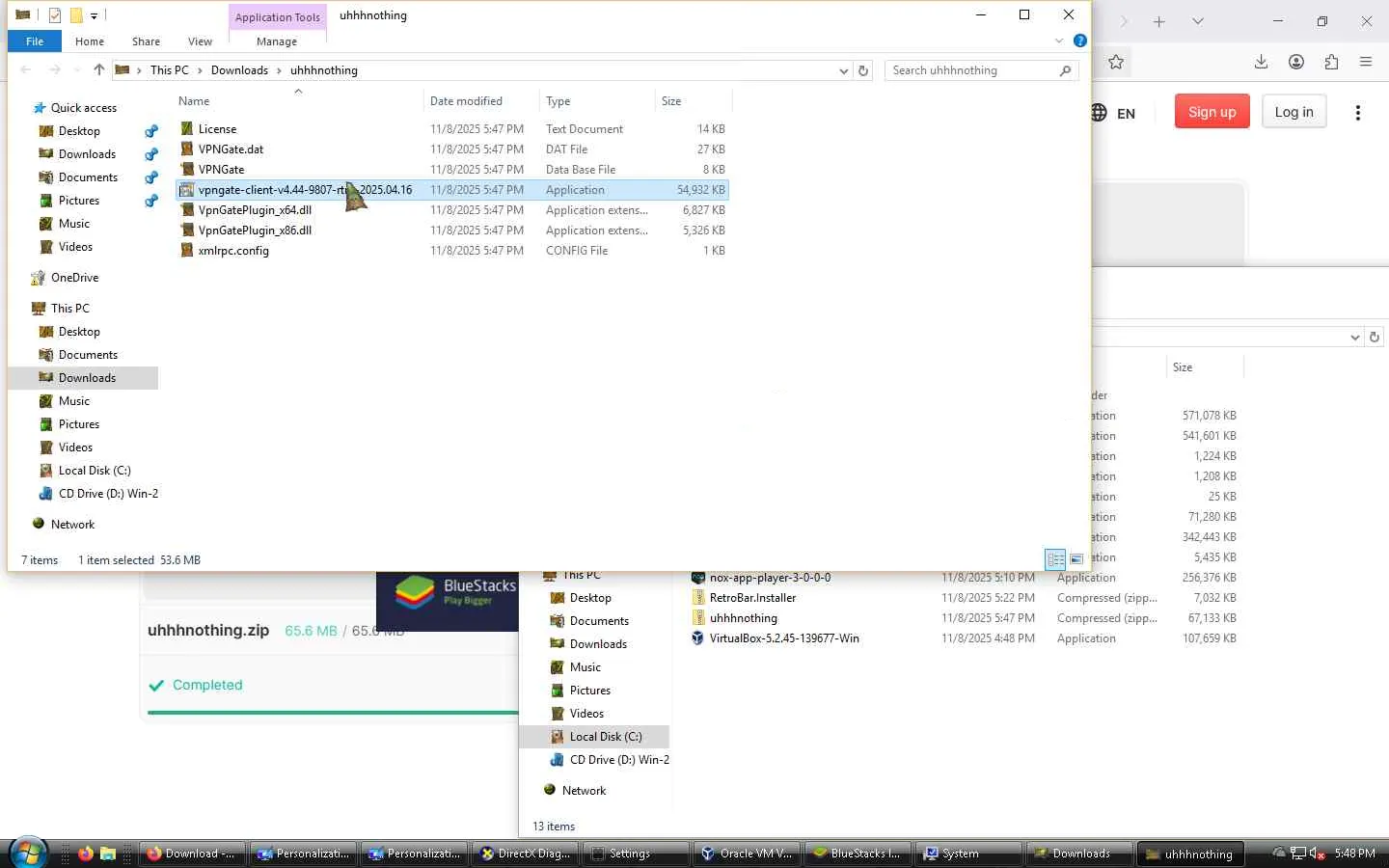Open the browser account icon

[1296, 62]
